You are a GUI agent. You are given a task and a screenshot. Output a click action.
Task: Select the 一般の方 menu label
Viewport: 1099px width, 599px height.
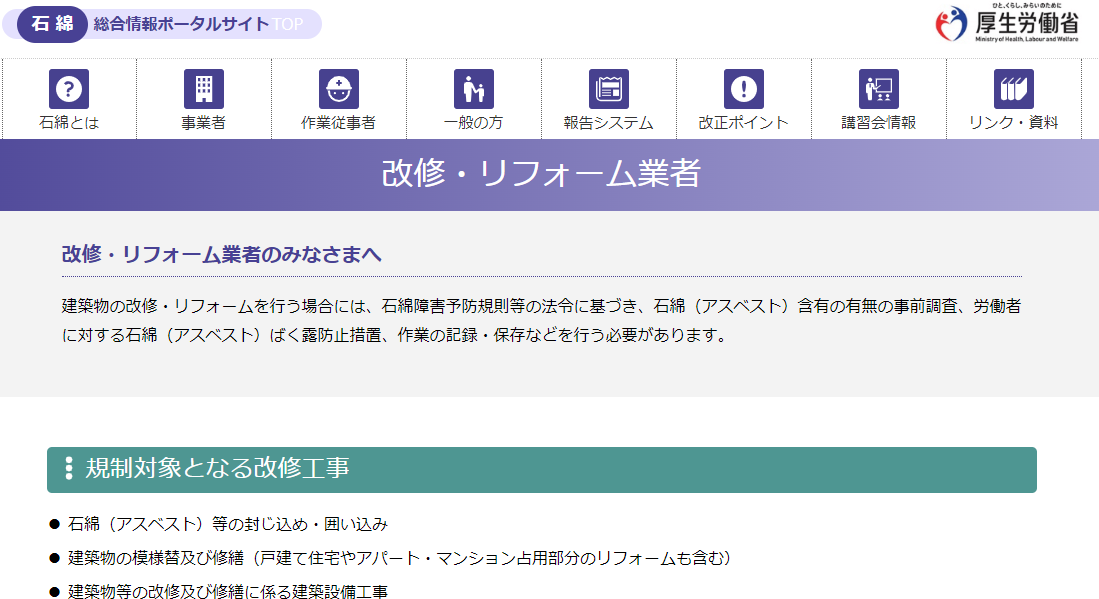point(474,123)
